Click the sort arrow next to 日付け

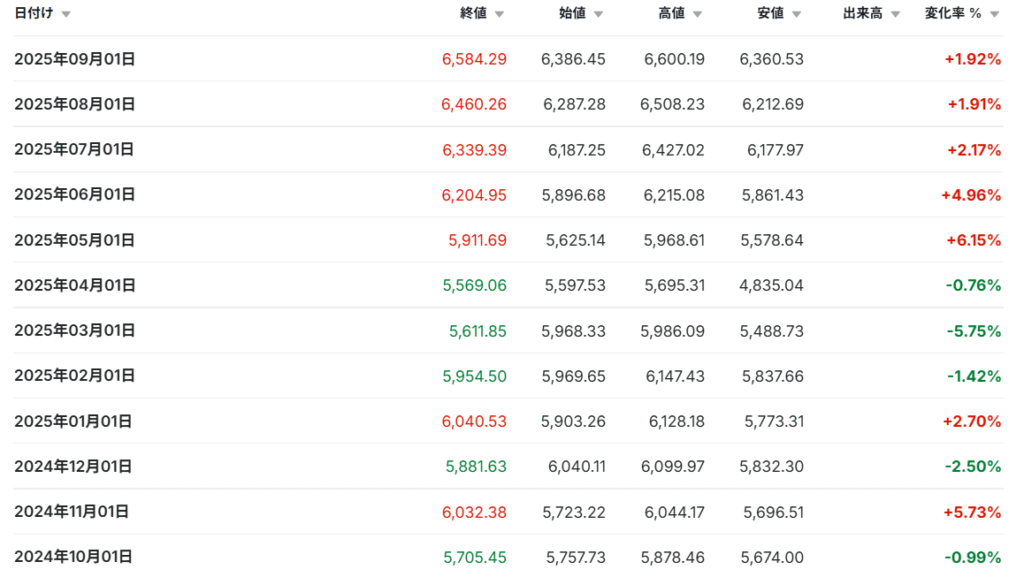66,15
